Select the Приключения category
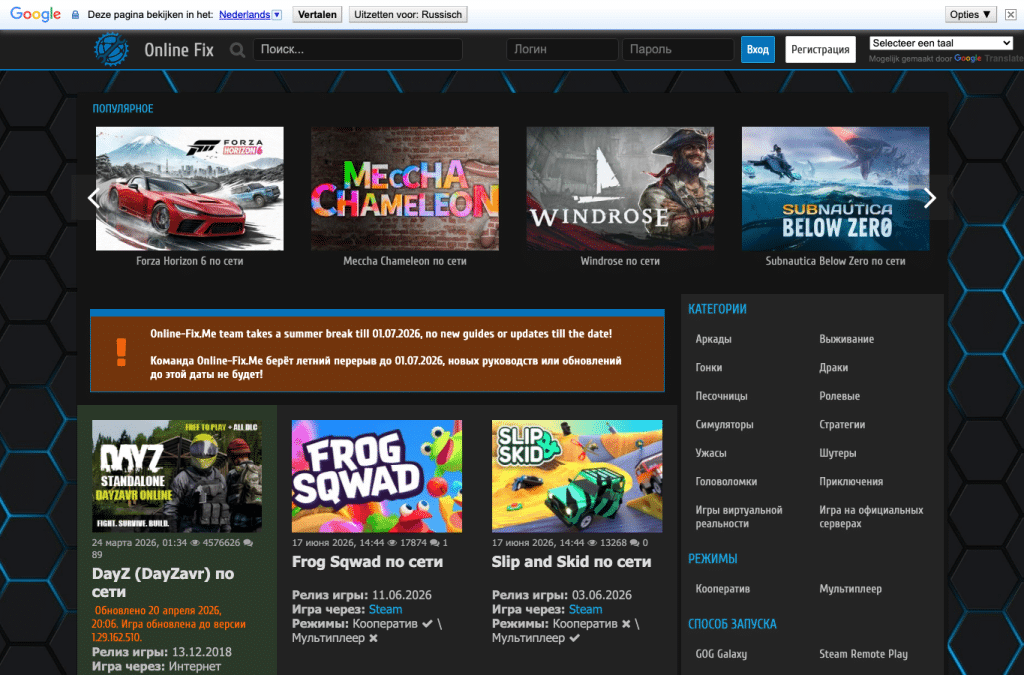Viewport: 1024px width, 675px height. [851, 482]
